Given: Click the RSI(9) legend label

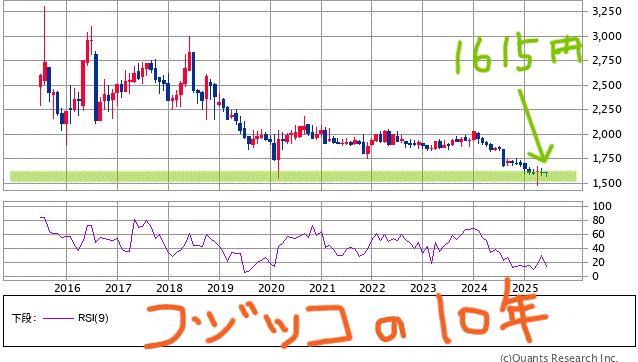Looking at the screenshot, I should 93,318.
